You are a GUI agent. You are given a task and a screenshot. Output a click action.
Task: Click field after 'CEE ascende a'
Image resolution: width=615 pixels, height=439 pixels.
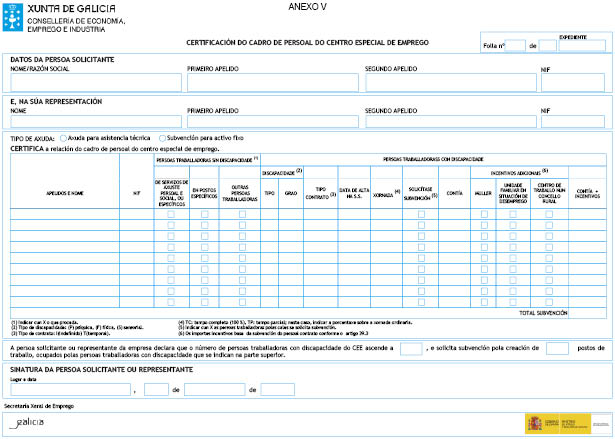coord(411,348)
